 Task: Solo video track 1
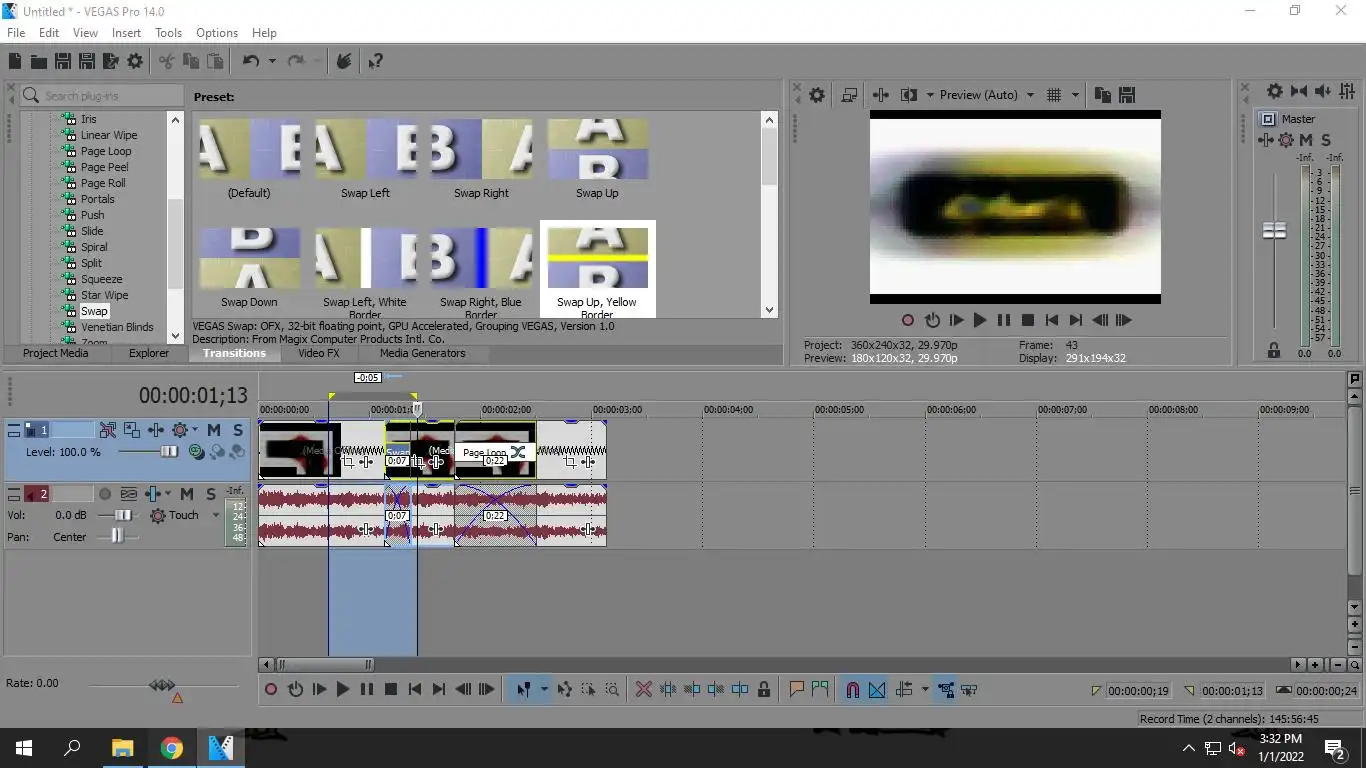(237, 430)
